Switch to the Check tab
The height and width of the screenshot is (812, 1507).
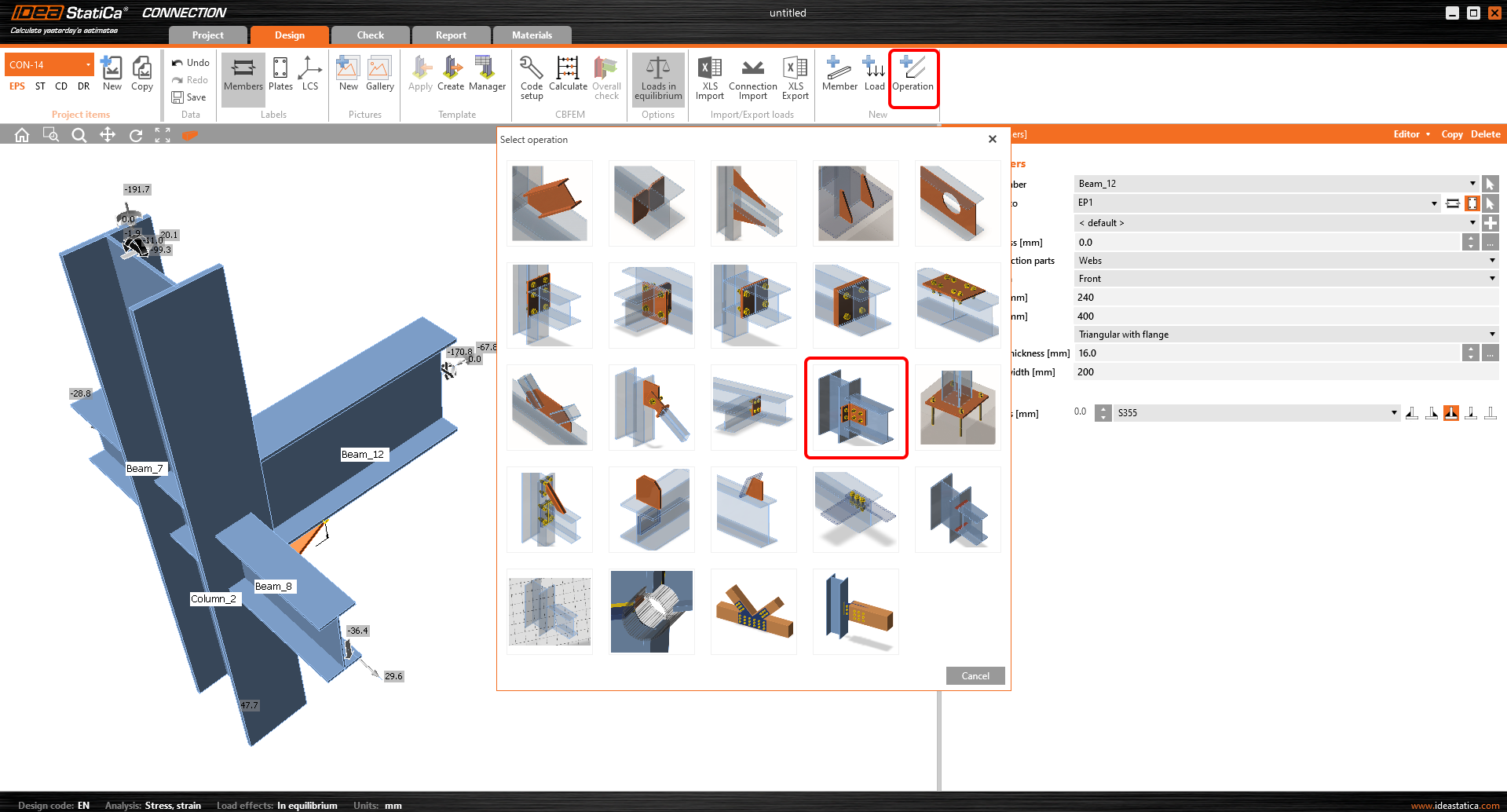click(x=370, y=35)
